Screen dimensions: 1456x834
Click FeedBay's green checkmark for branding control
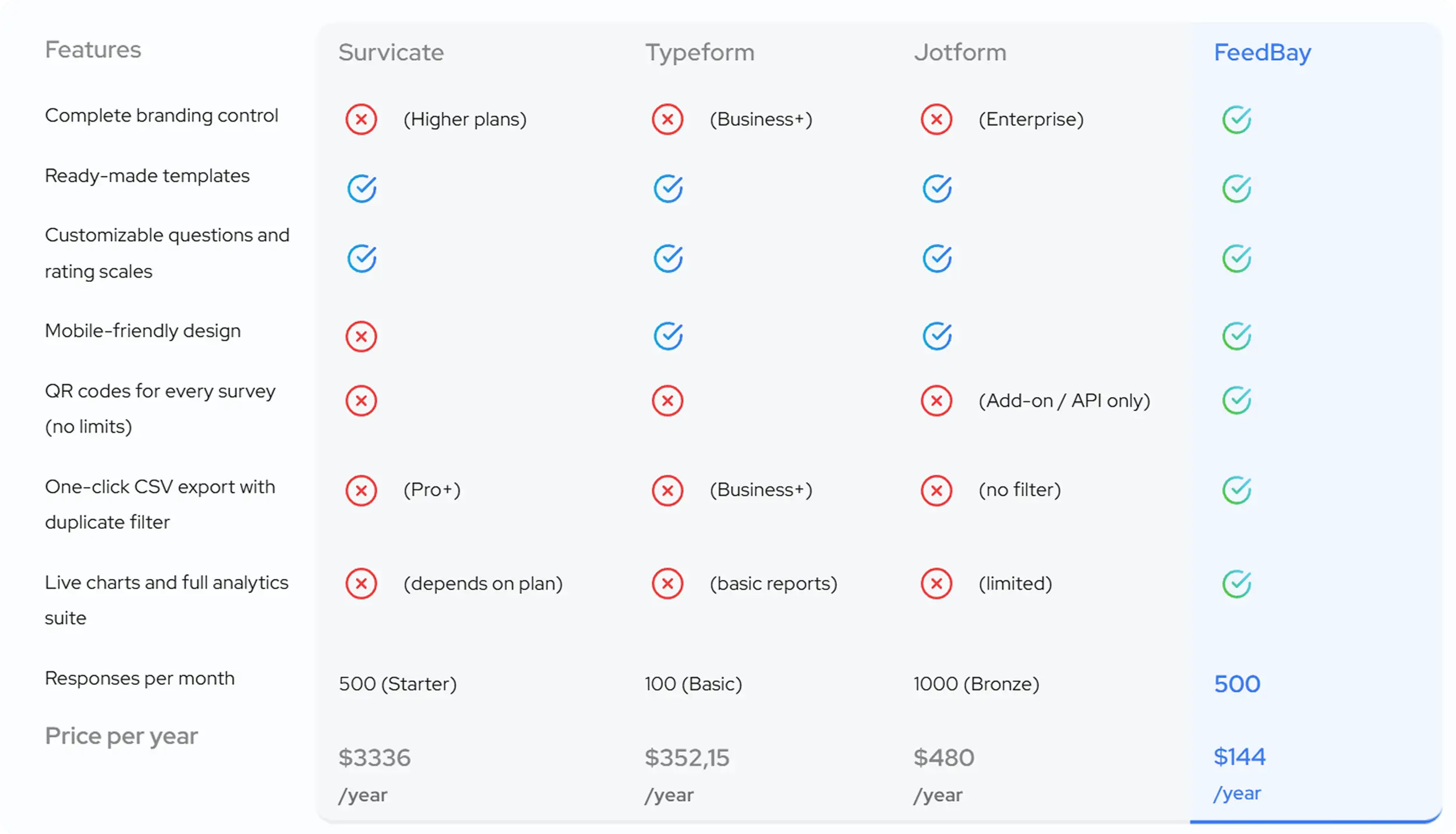(x=1236, y=119)
